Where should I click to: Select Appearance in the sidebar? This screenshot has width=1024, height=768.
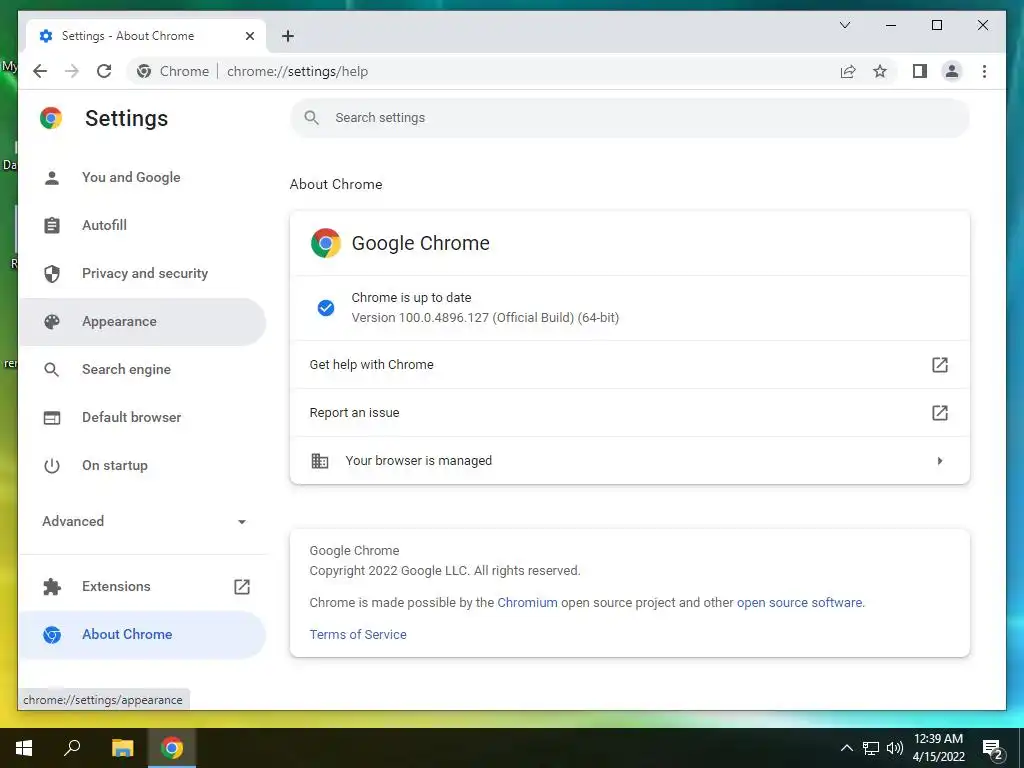(x=142, y=321)
